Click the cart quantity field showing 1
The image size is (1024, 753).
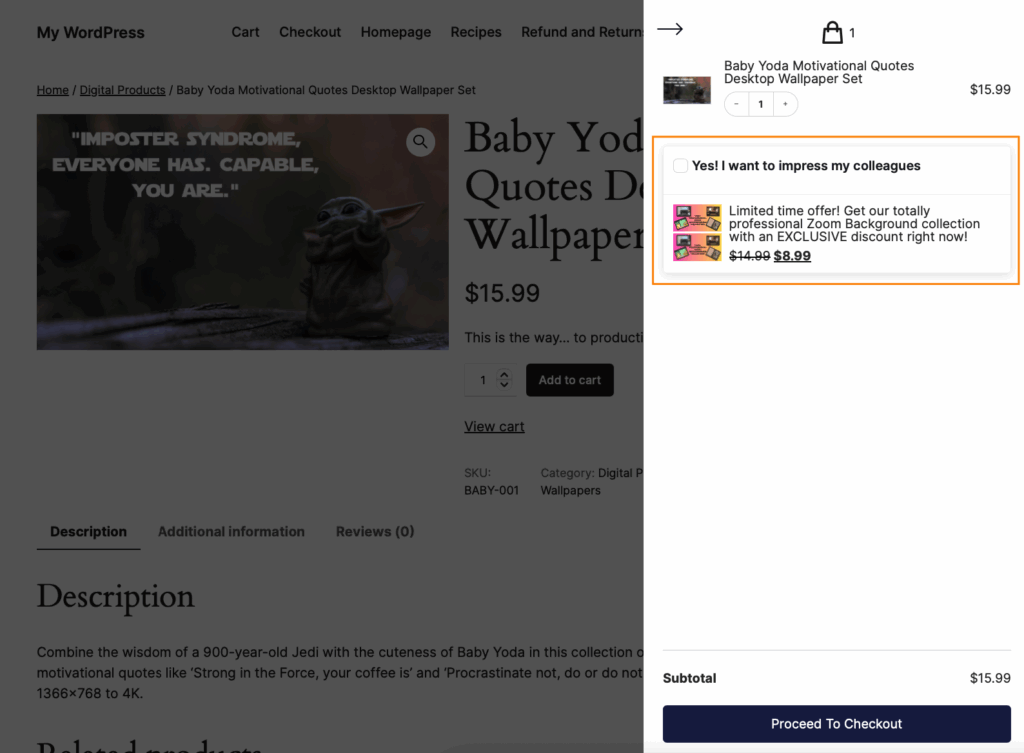click(x=761, y=104)
